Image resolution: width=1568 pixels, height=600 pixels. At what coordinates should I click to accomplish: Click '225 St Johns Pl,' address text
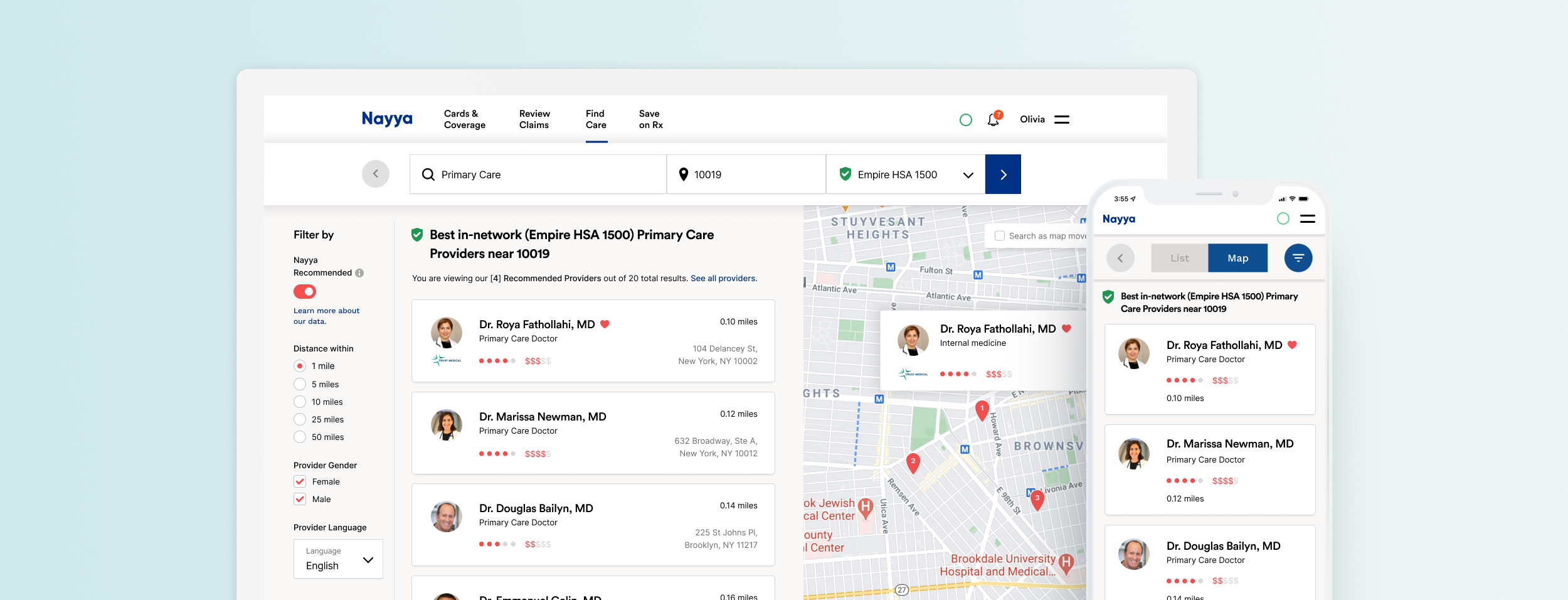726,532
